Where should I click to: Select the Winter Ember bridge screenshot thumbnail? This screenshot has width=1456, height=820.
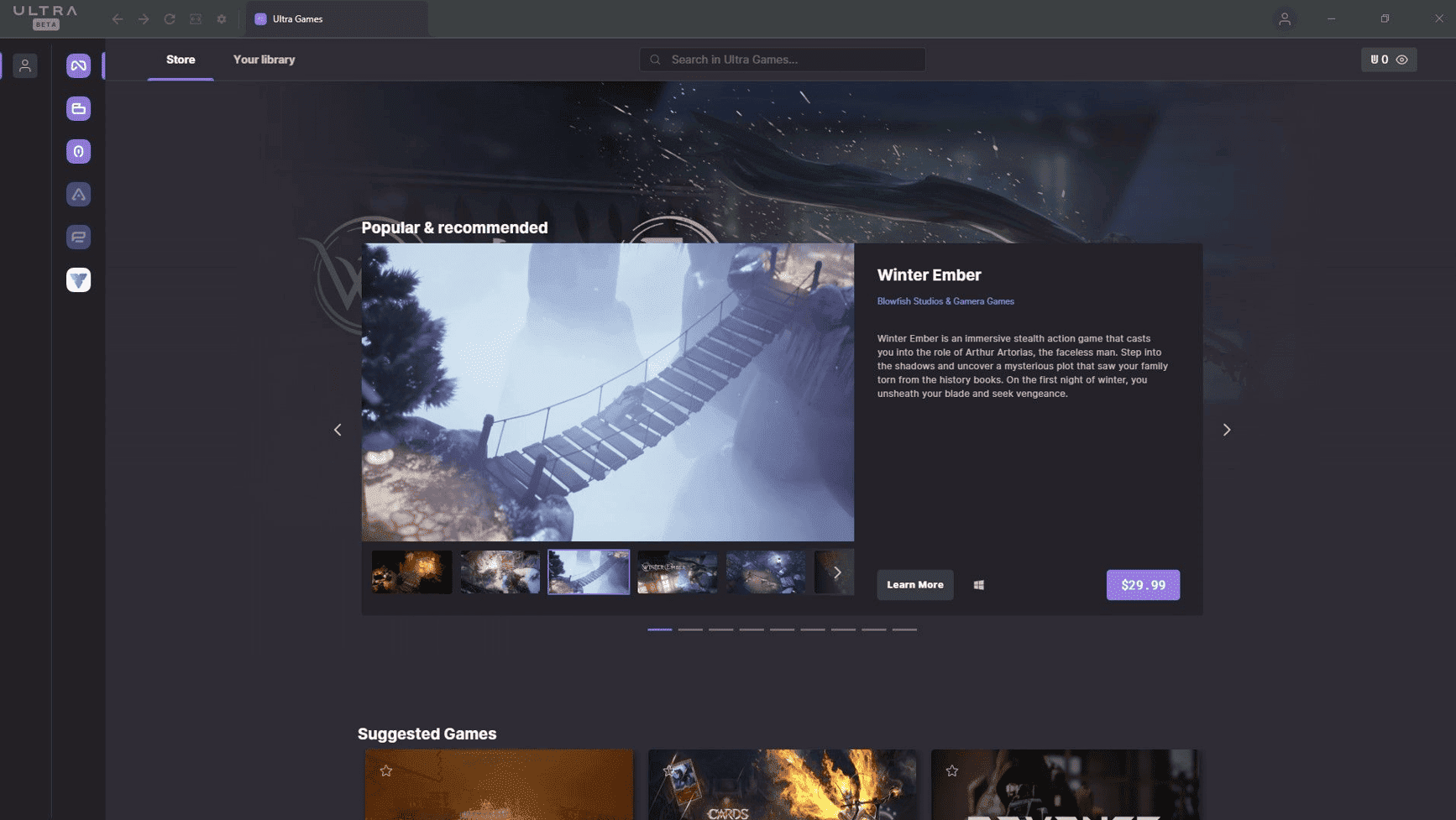click(588, 572)
